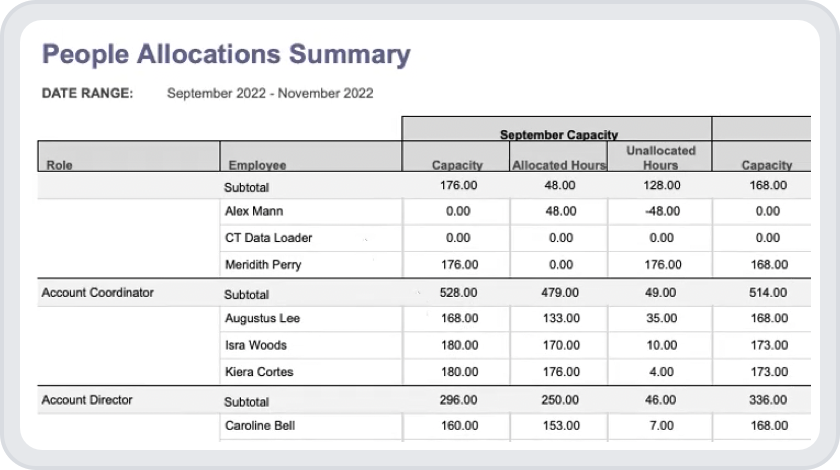Click the DATE RANGE label
840x470 pixels.
click(x=87, y=93)
